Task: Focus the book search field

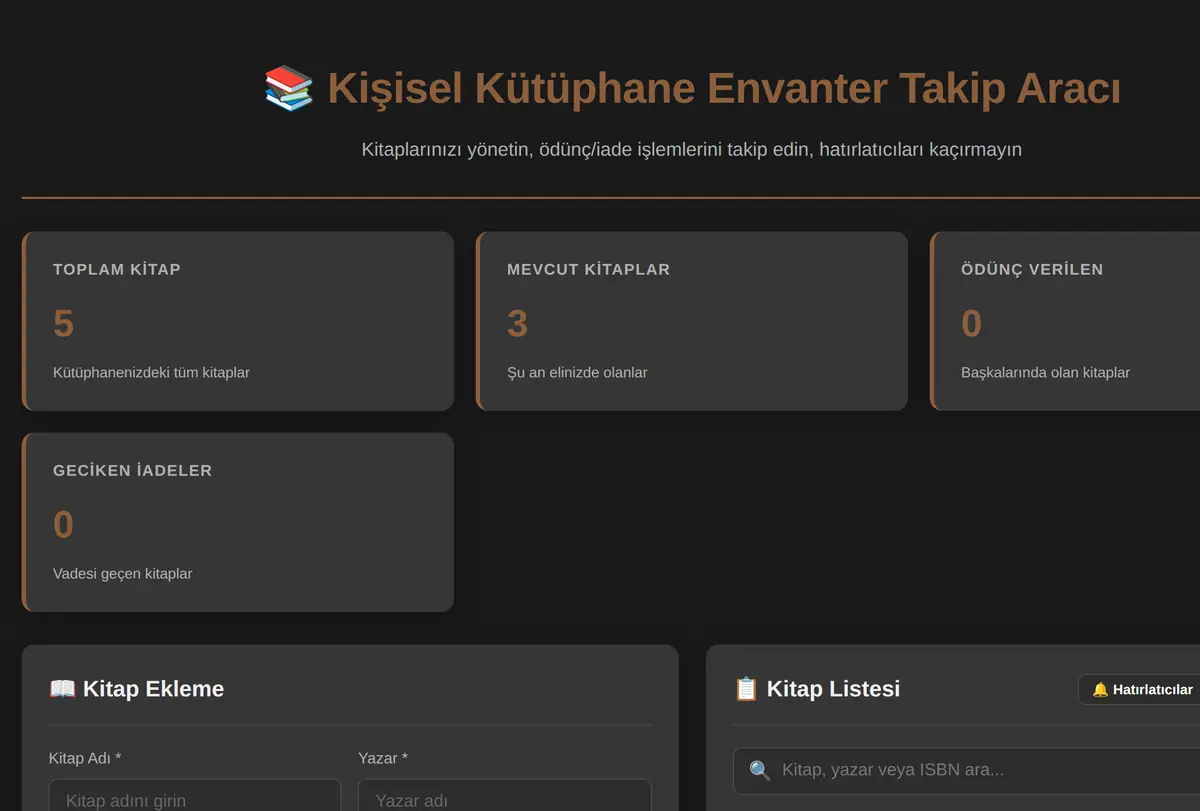Action: click(x=966, y=770)
